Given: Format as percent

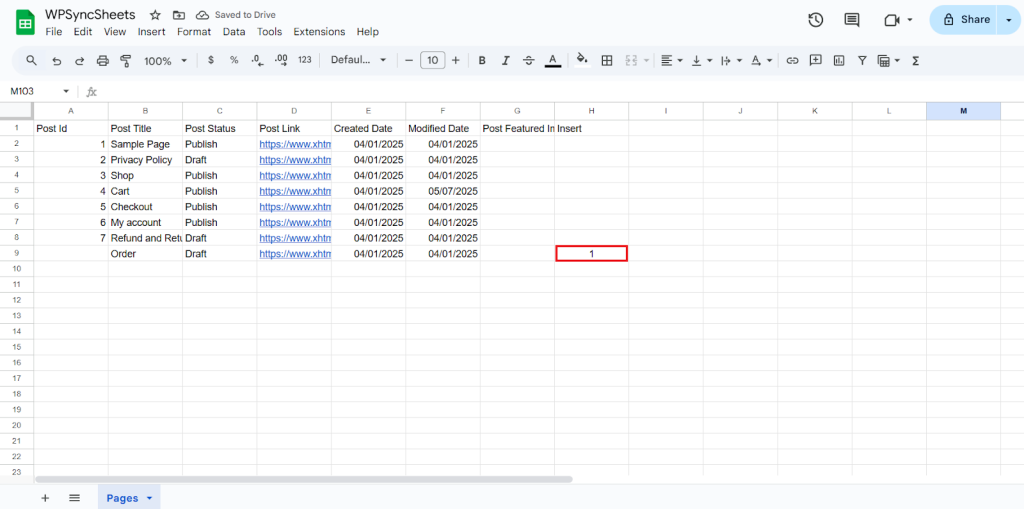Looking at the screenshot, I should tap(234, 60).
